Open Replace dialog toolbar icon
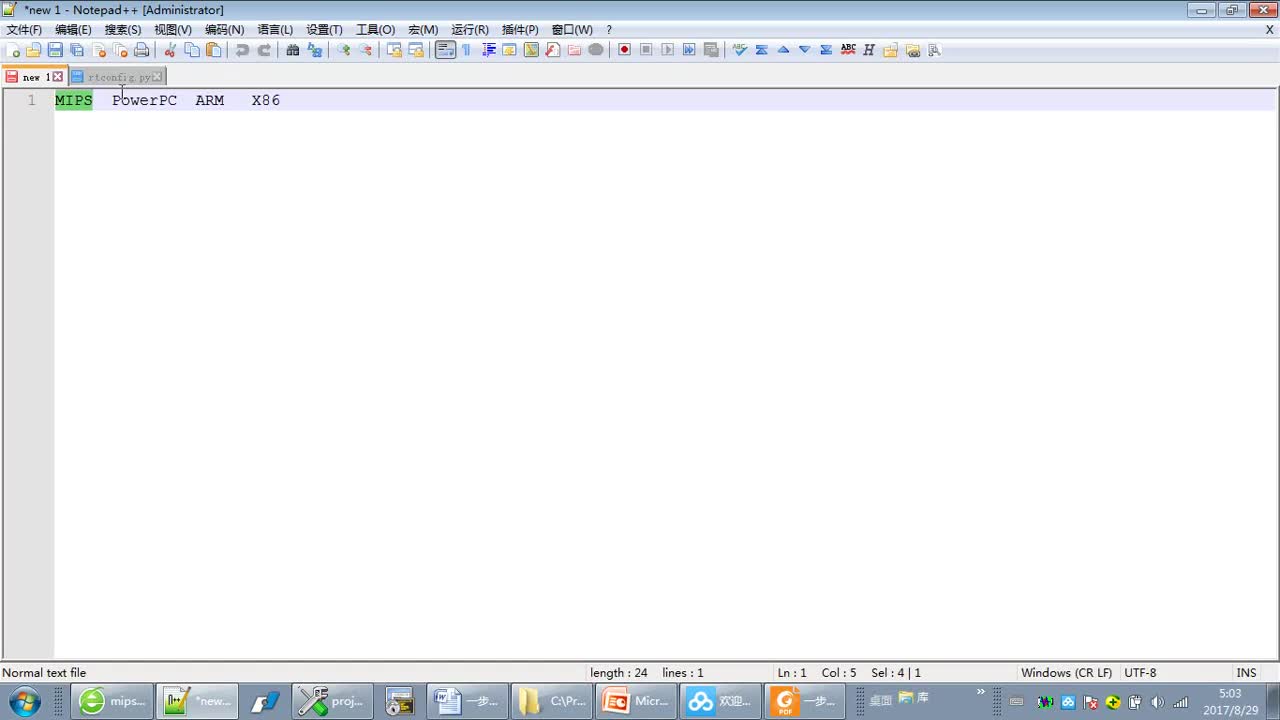 [315, 50]
